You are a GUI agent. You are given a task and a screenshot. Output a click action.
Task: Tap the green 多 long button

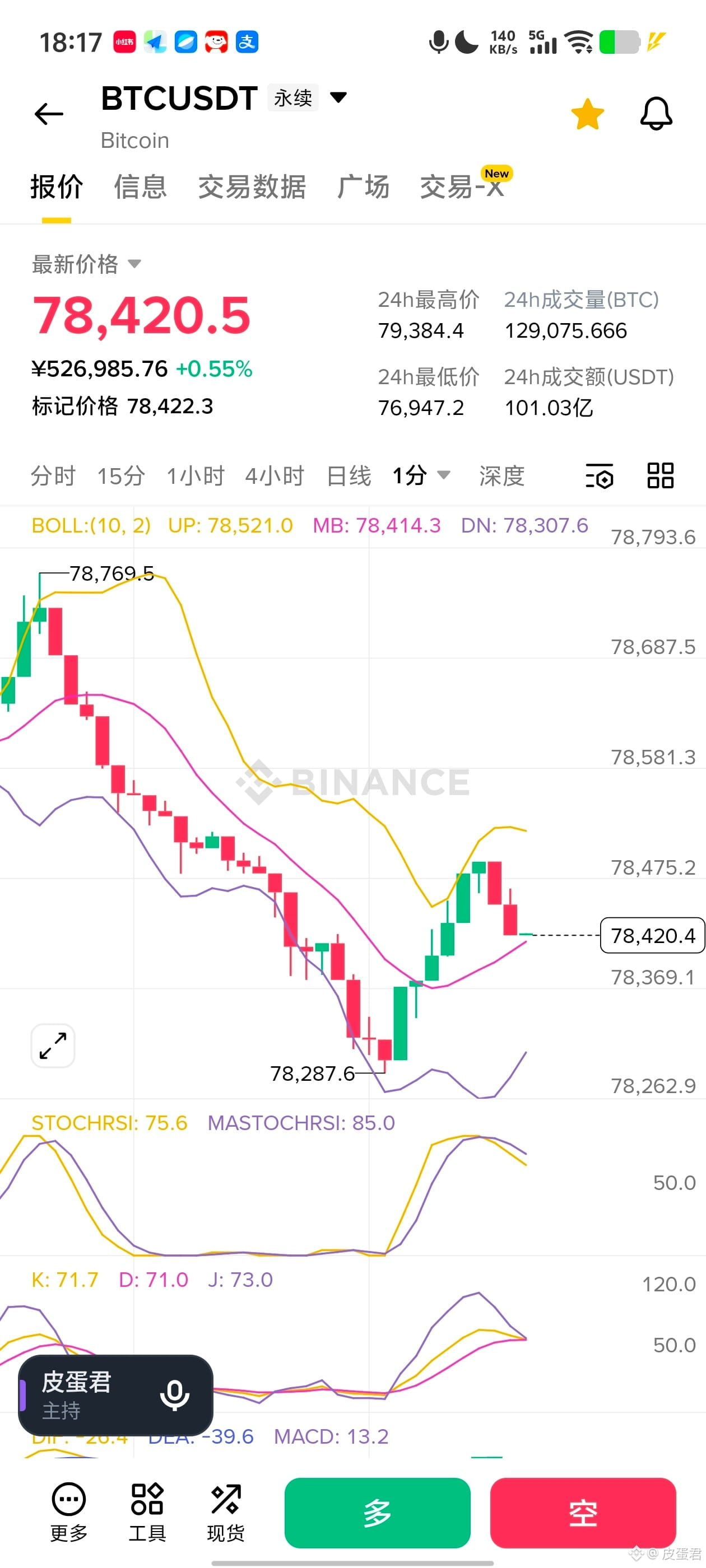[378, 1513]
